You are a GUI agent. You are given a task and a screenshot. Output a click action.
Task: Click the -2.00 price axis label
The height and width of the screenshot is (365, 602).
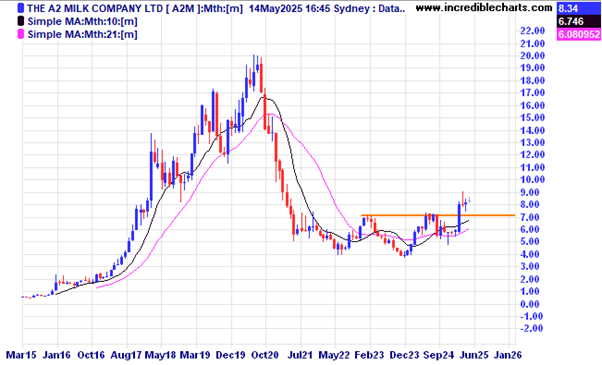pyautogui.click(x=532, y=329)
